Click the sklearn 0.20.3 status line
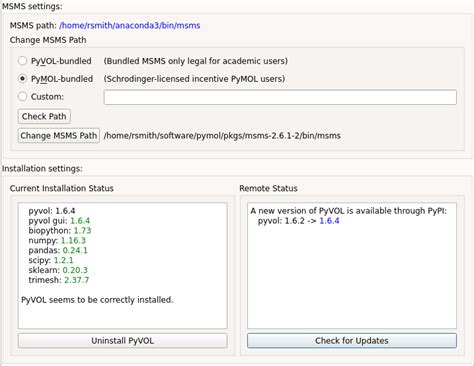474x366 pixels. pyautogui.click(x=58, y=270)
